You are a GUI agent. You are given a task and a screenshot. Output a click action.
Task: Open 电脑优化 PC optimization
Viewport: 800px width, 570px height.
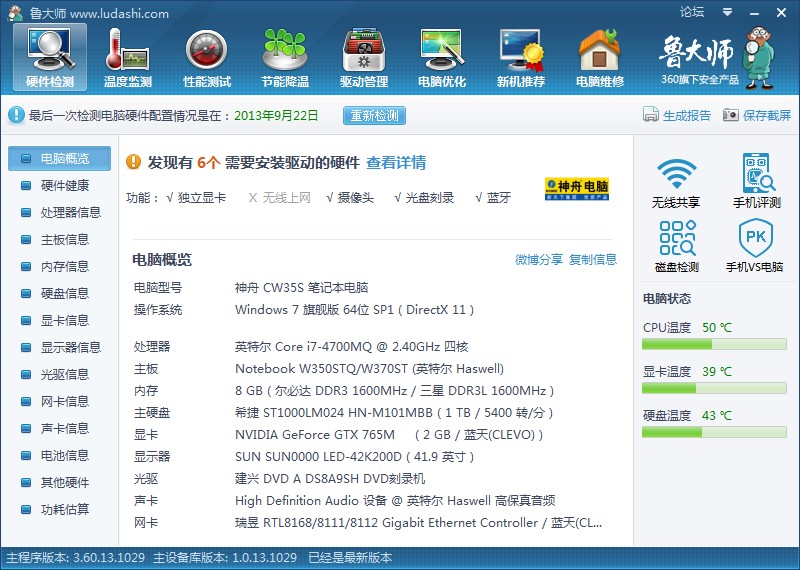tap(442, 58)
